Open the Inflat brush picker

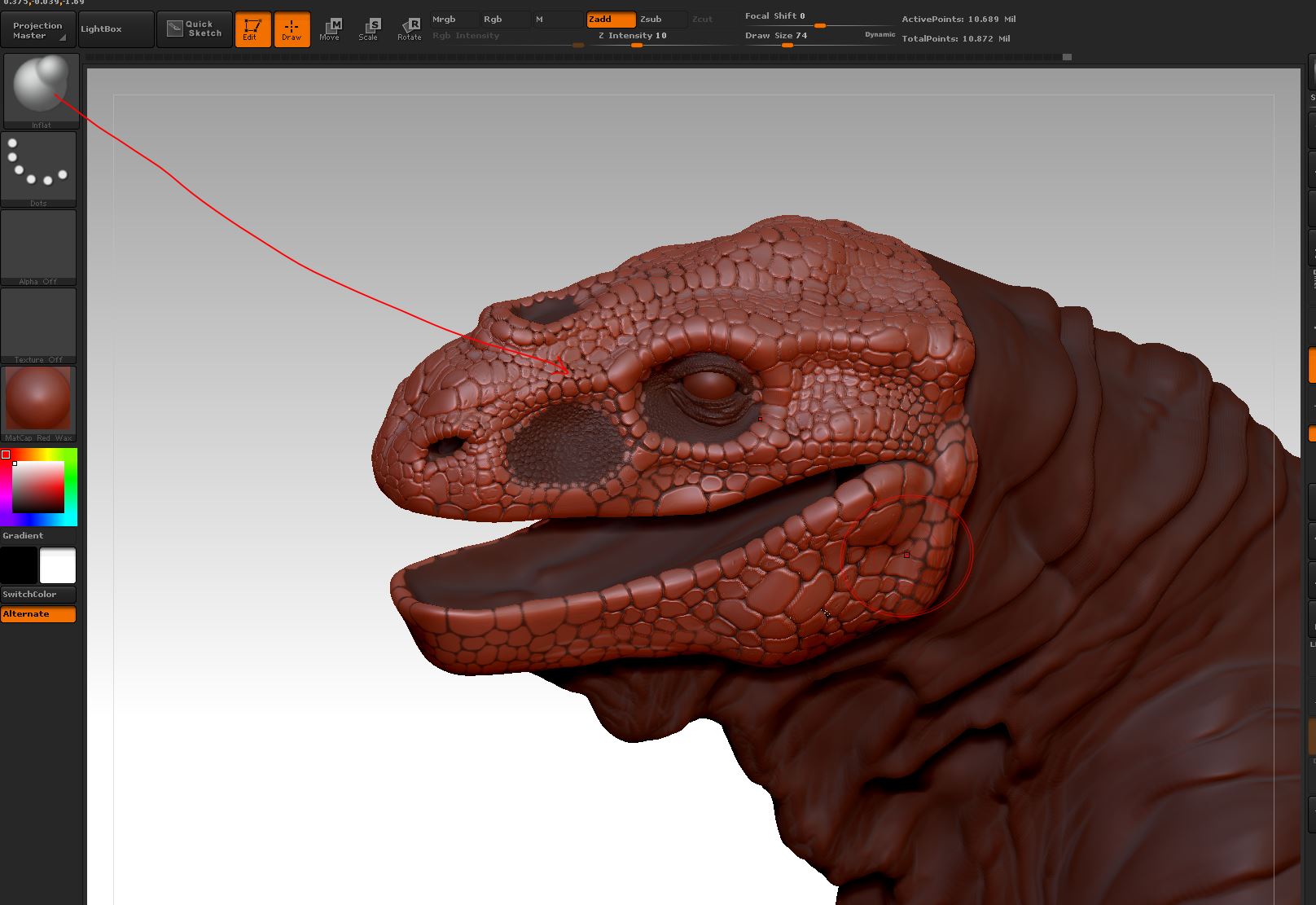click(42, 91)
